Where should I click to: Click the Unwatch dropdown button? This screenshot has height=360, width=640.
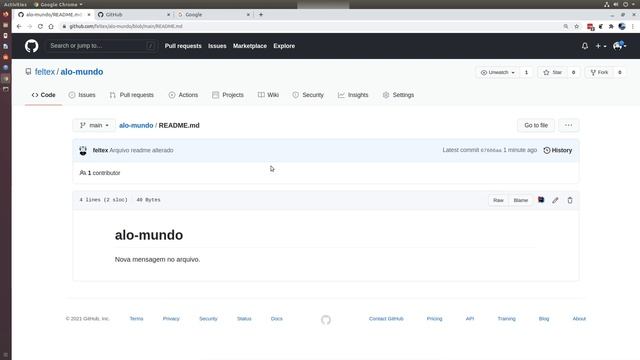(x=498, y=72)
